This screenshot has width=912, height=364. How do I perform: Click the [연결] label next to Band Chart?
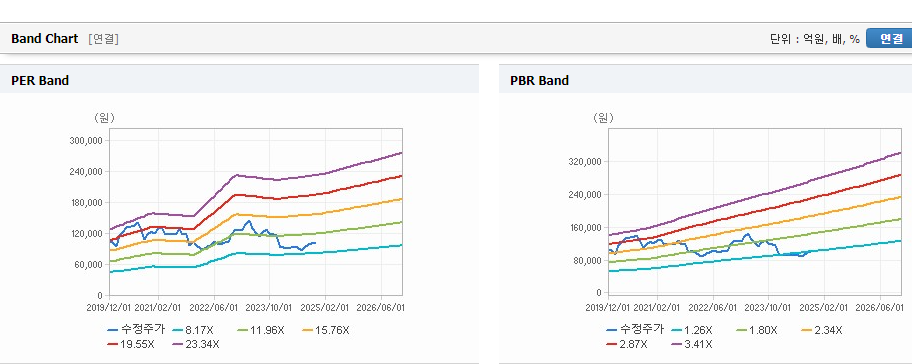tap(104, 39)
